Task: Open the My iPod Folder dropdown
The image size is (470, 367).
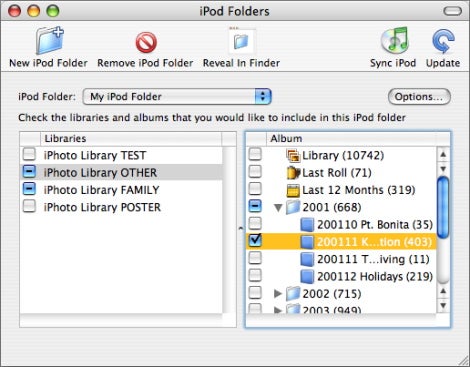Action: 177,97
